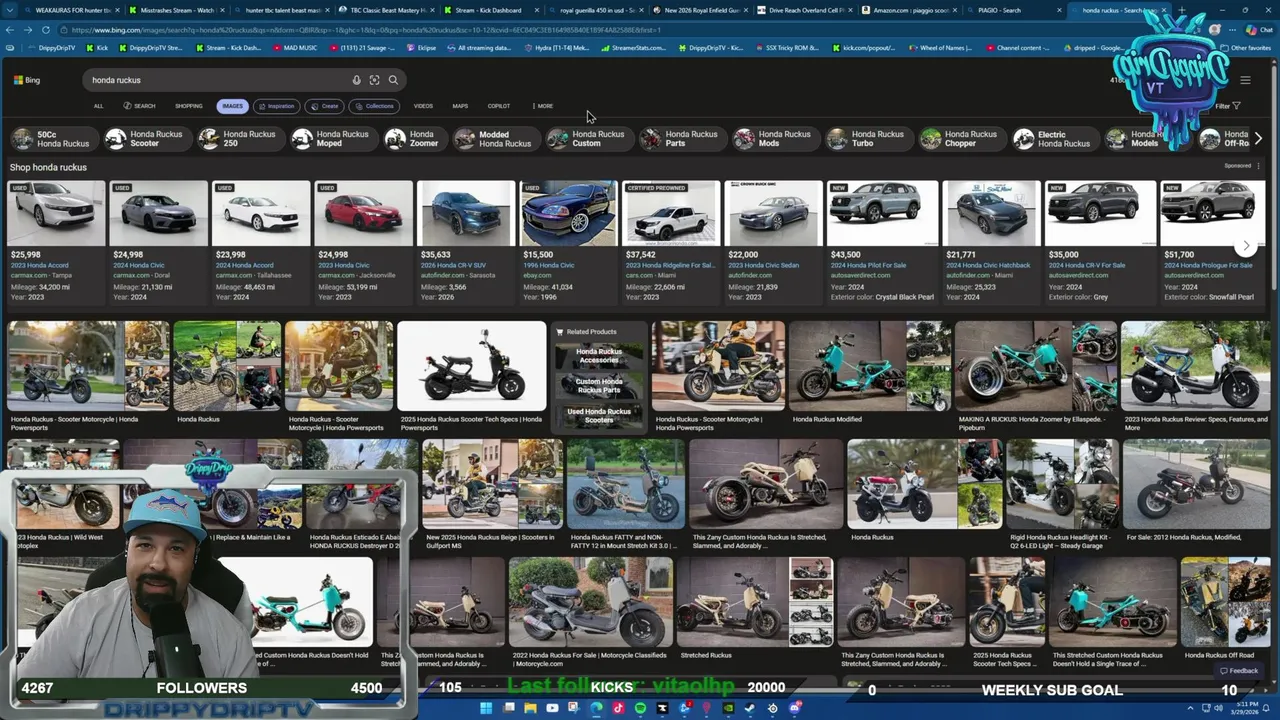Open the Bing hamburger menu
This screenshot has height=720, width=1280.
coord(1245,80)
